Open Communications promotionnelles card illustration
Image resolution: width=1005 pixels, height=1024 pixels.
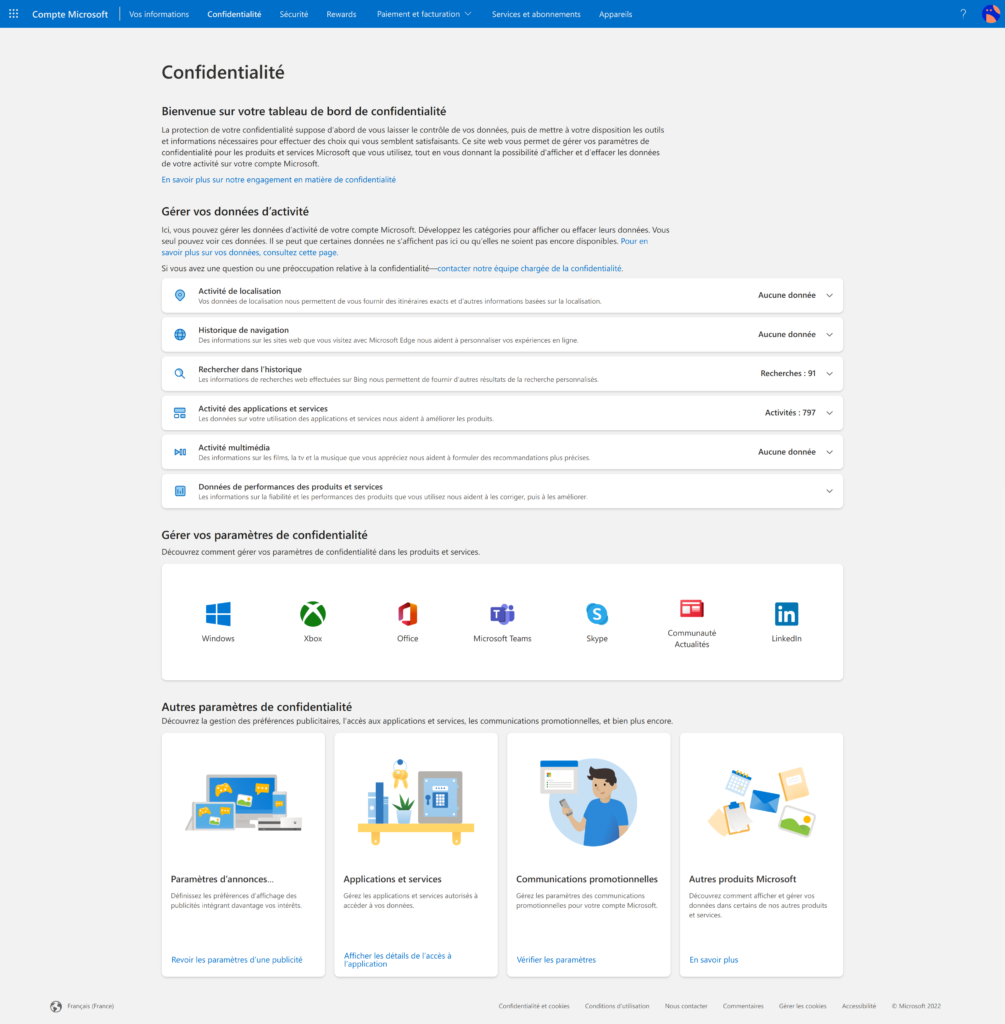[x=588, y=803]
